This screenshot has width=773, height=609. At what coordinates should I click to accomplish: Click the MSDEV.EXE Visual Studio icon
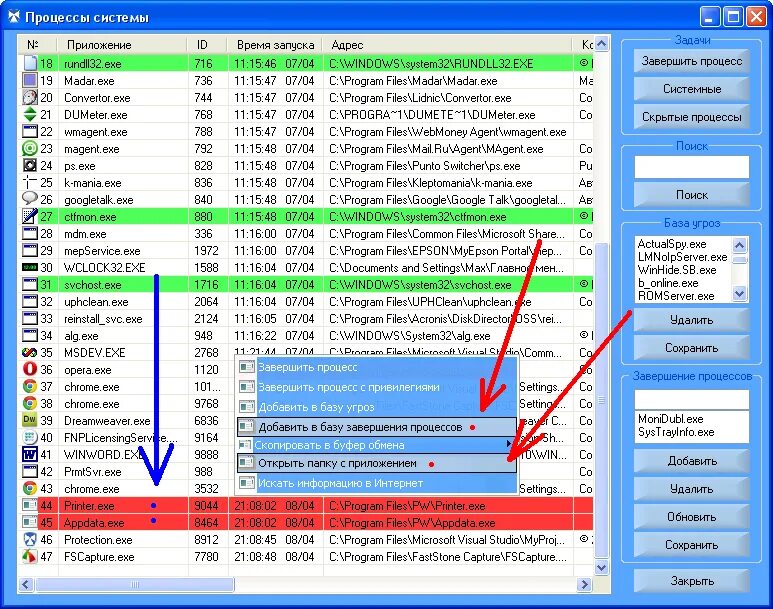coord(30,353)
